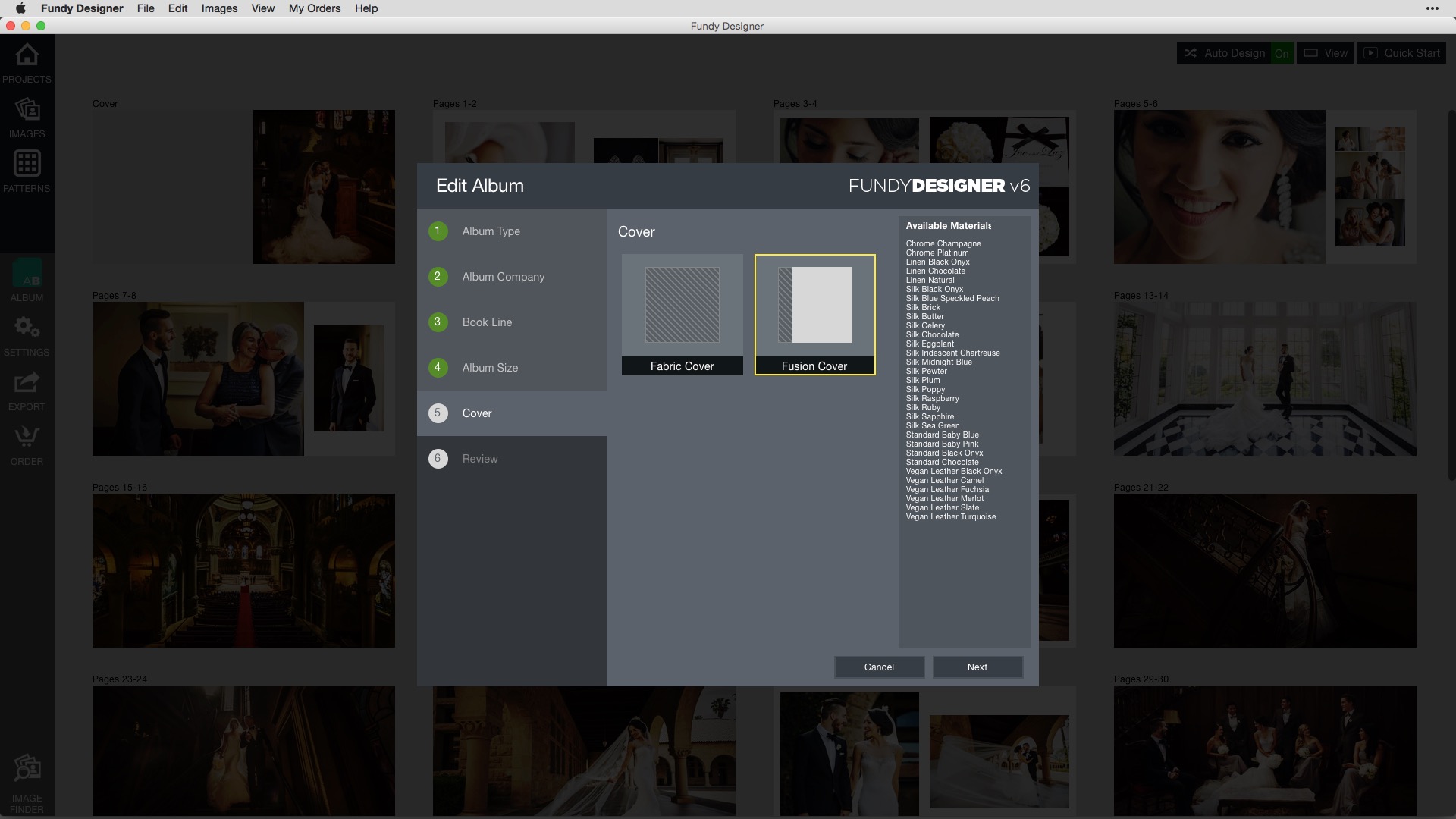The height and width of the screenshot is (819, 1456).
Task: Open the Help menu
Action: tap(366, 8)
